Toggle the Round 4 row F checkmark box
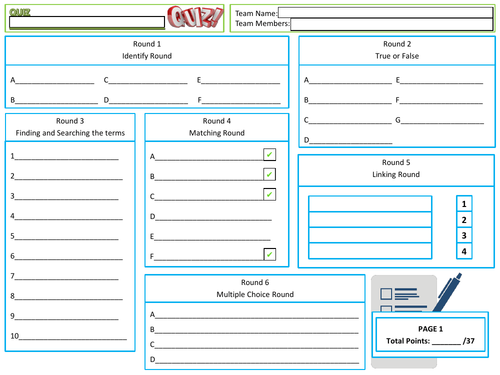The width and height of the screenshot is (500, 375). (x=269, y=255)
